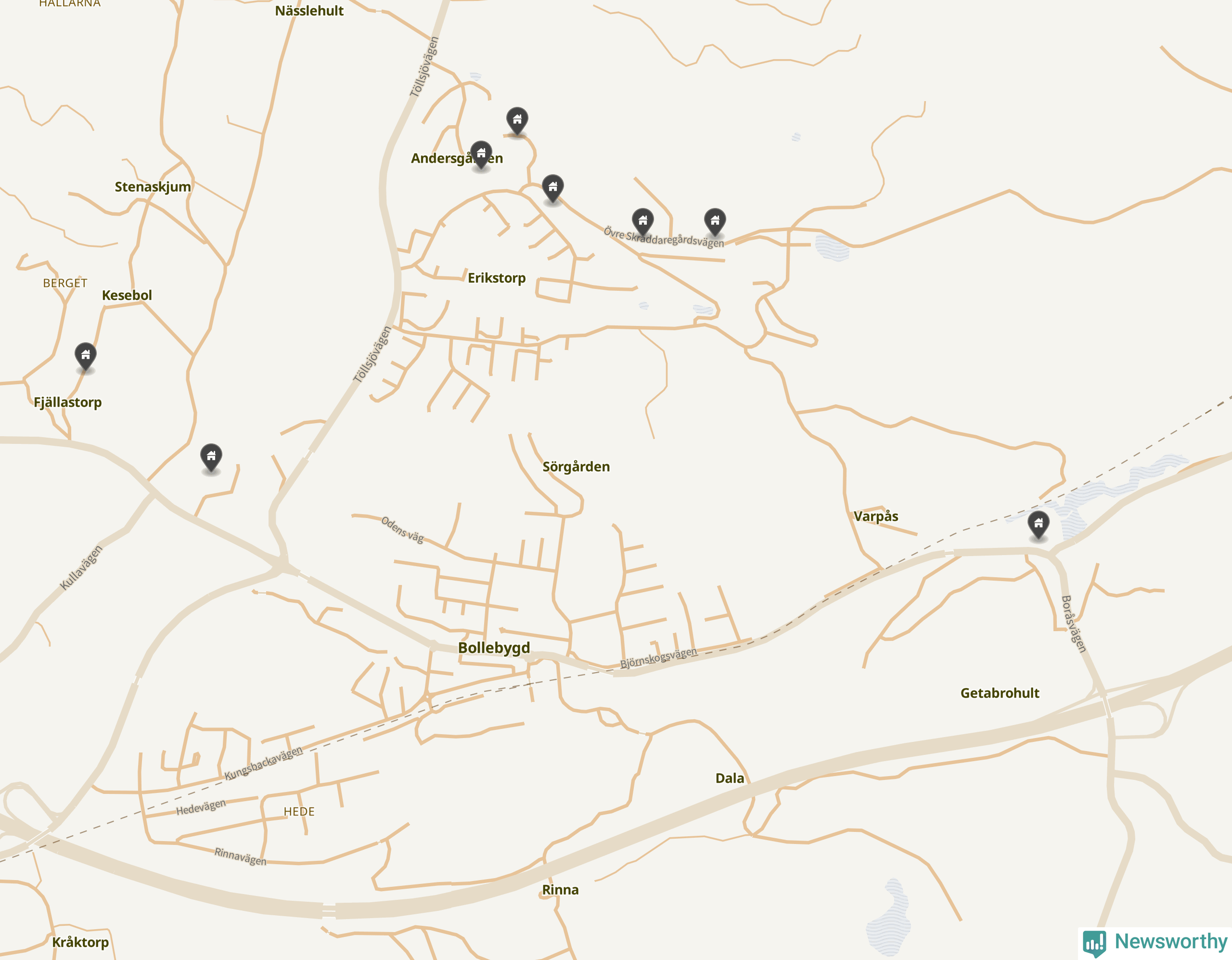Image resolution: width=1232 pixels, height=960 pixels.
Task: Select the house marker above Fjällastorp
Action: coord(85,356)
